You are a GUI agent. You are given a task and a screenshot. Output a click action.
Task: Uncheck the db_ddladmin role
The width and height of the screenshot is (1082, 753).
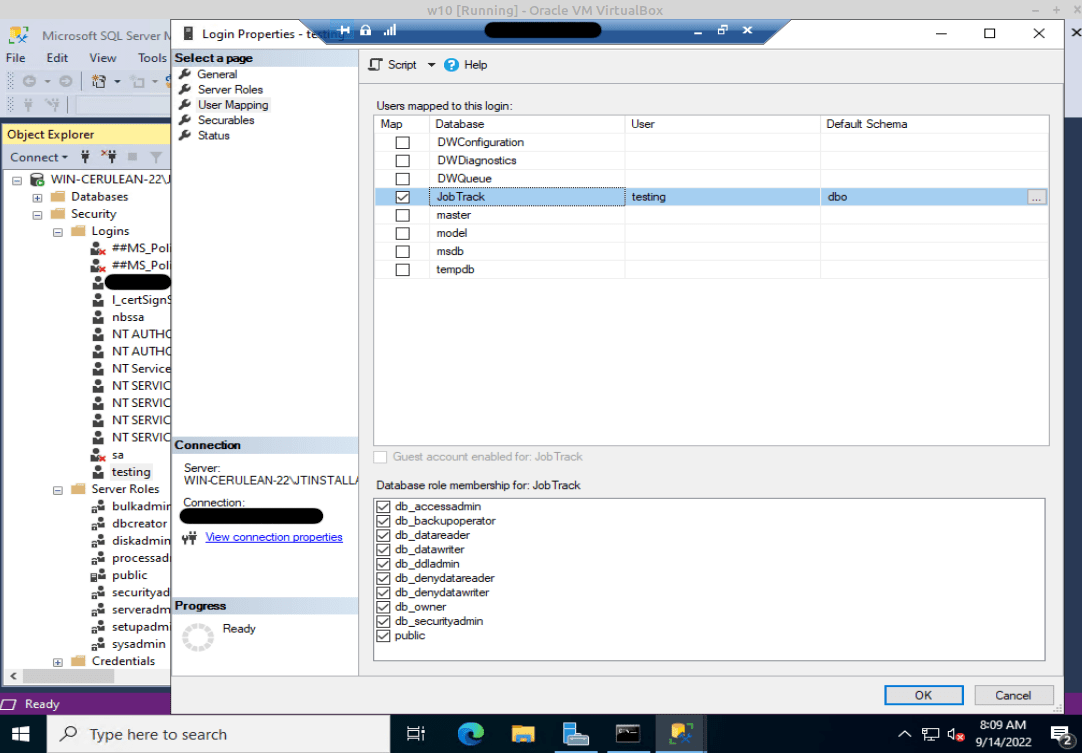click(384, 564)
